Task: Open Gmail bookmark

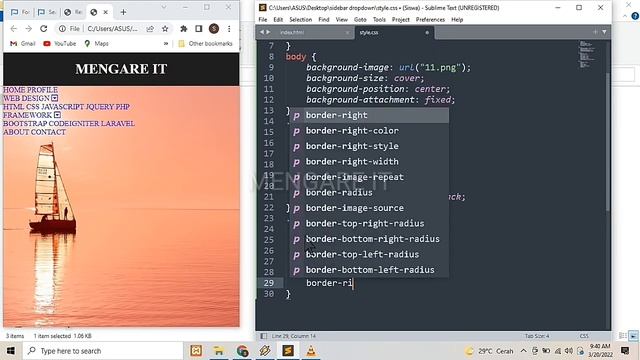Action: pyautogui.click(x=23, y=43)
